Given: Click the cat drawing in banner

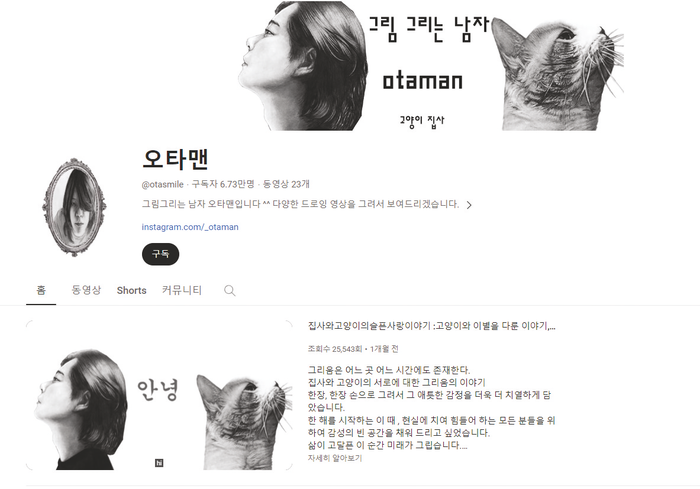Looking at the screenshot, I should point(558,74).
